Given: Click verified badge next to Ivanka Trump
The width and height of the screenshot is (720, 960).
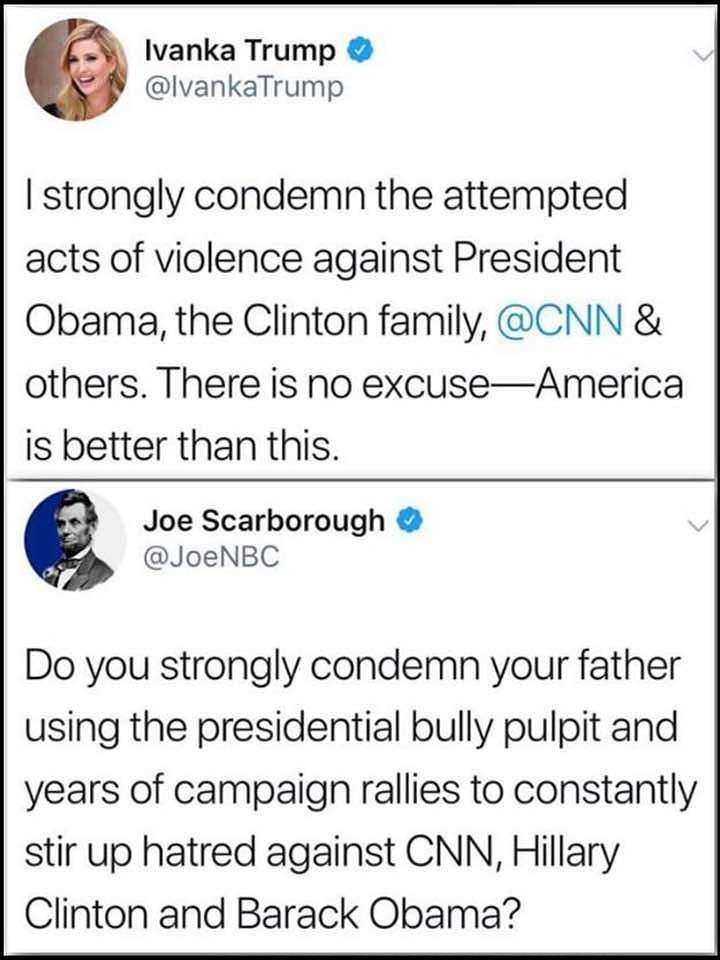Looking at the screenshot, I should (x=359, y=50).
